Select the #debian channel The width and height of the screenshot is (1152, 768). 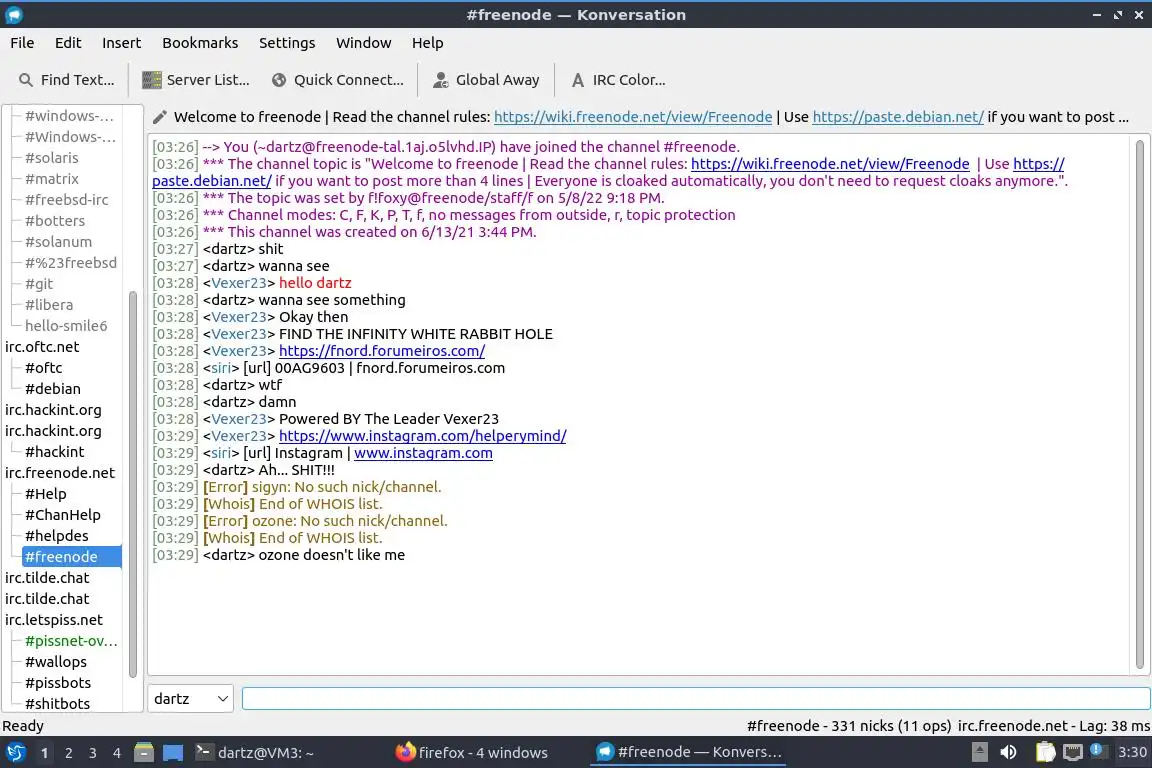[x=53, y=389]
